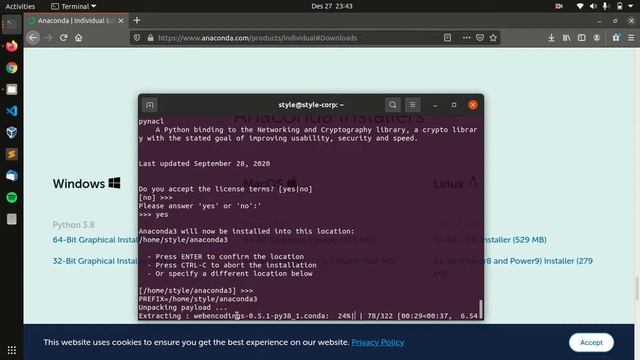Download Linux Installer (529 MB)
This screenshot has height=360, width=640.
[x=516, y=240]
